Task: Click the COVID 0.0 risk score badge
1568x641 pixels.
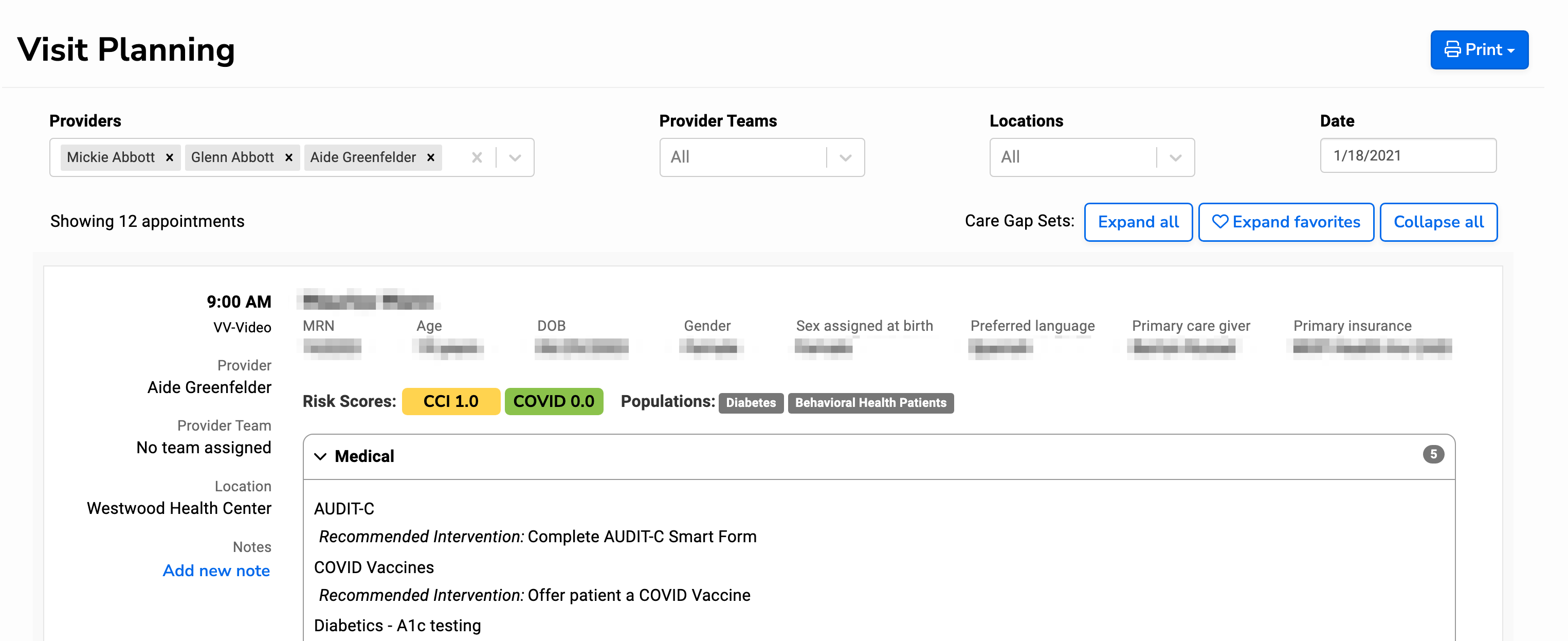Action: (553, 402)
